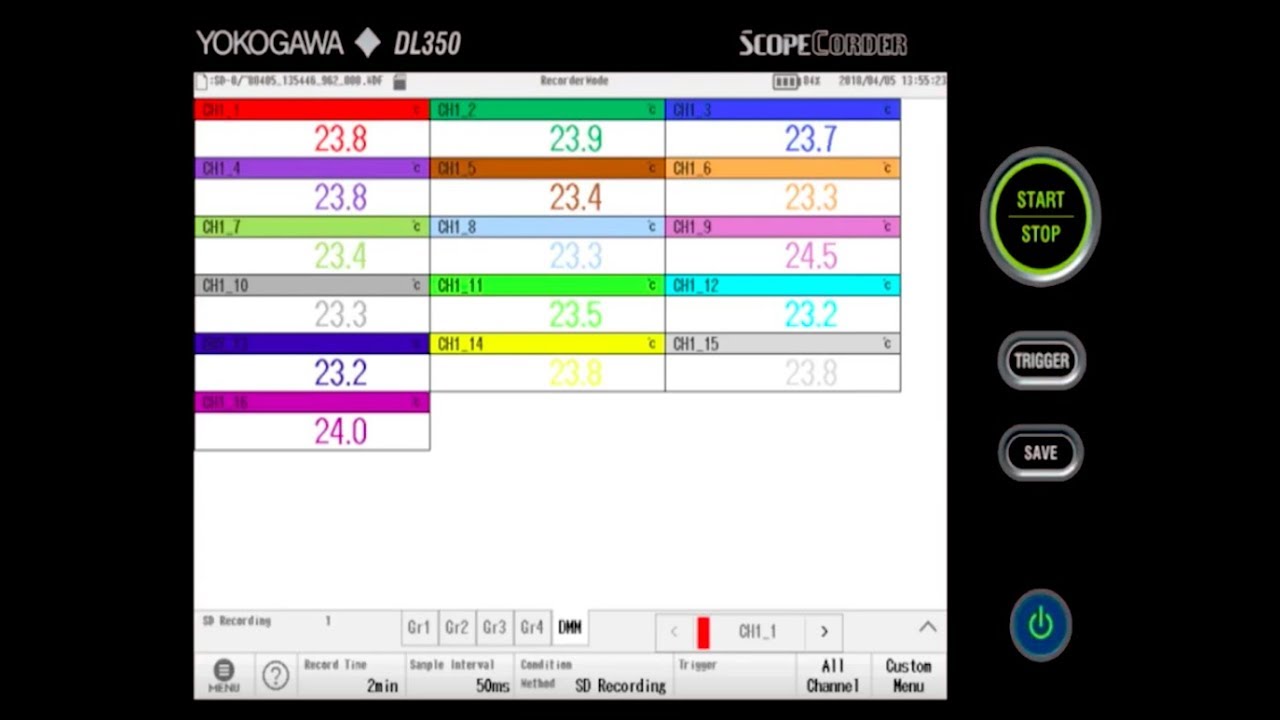Click the magenta 24.0 reading
Viewport: 1280px width, 720px height.
coord(341,432)
